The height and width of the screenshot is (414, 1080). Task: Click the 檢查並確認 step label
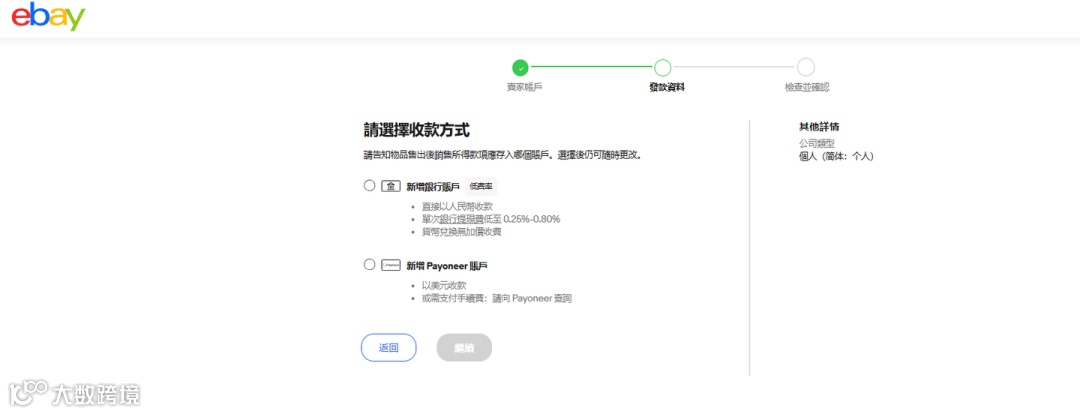click(x=807, y=87)
